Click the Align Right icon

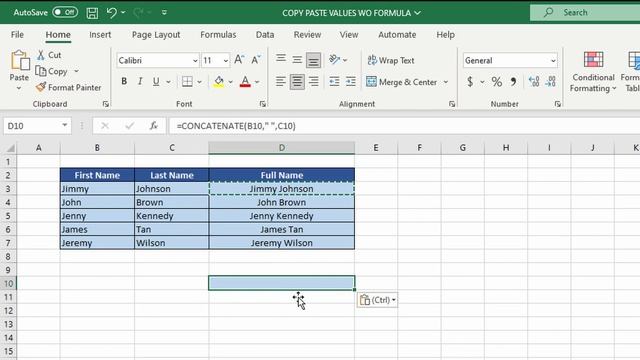313,82
